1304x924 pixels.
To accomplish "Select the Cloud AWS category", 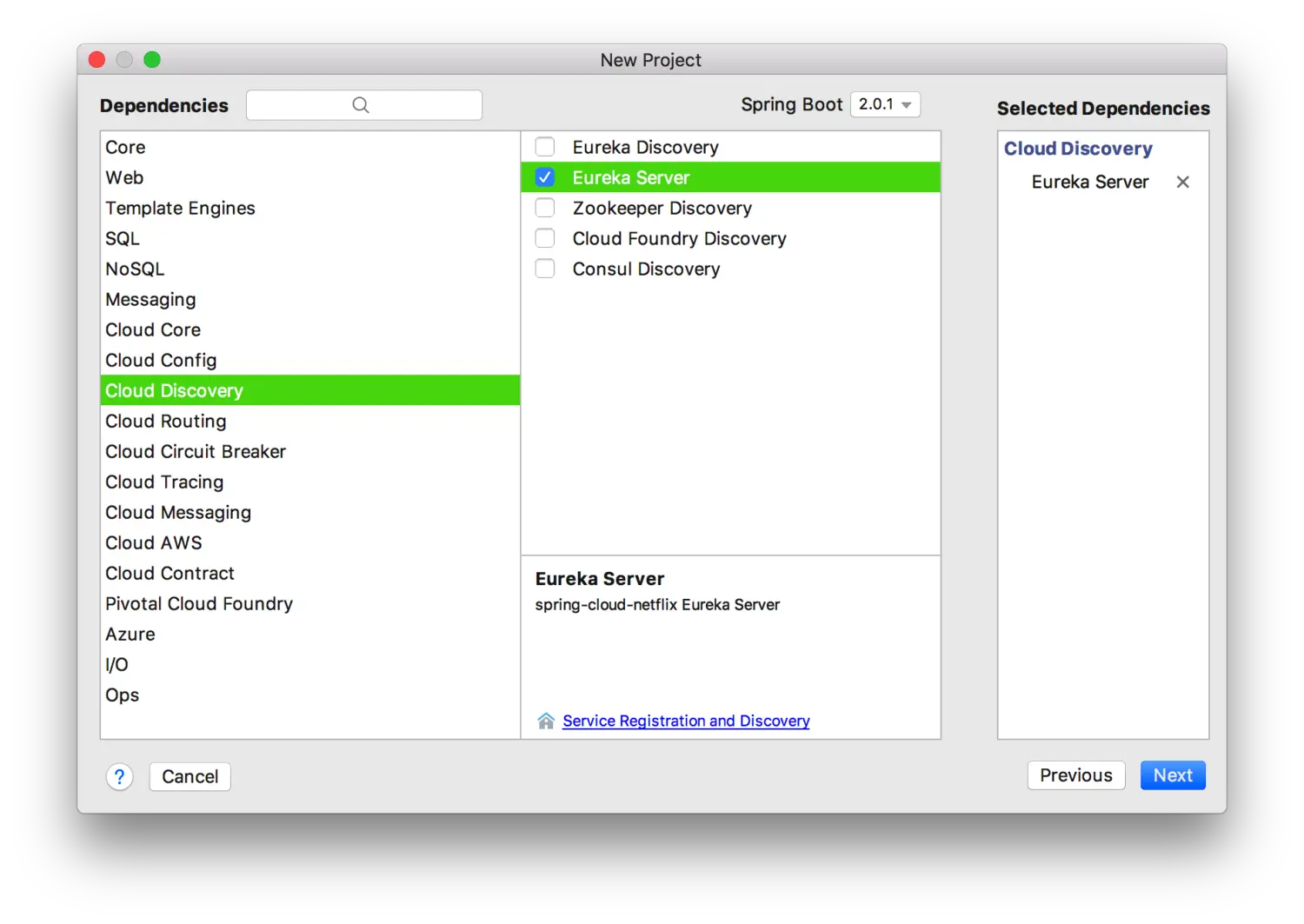I will click(310, 542).
